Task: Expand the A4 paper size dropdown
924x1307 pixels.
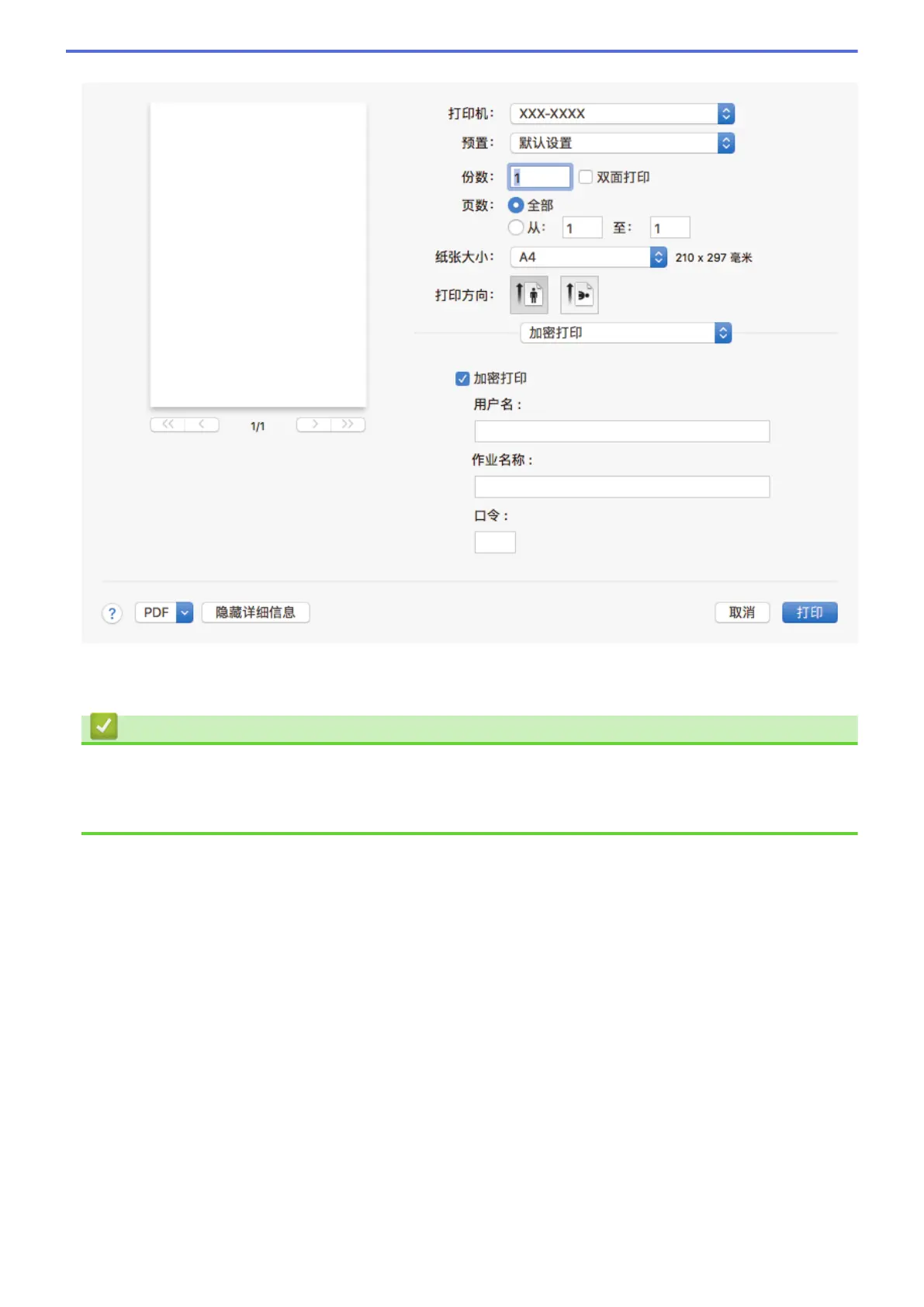Action: click(x=588, y=257)
